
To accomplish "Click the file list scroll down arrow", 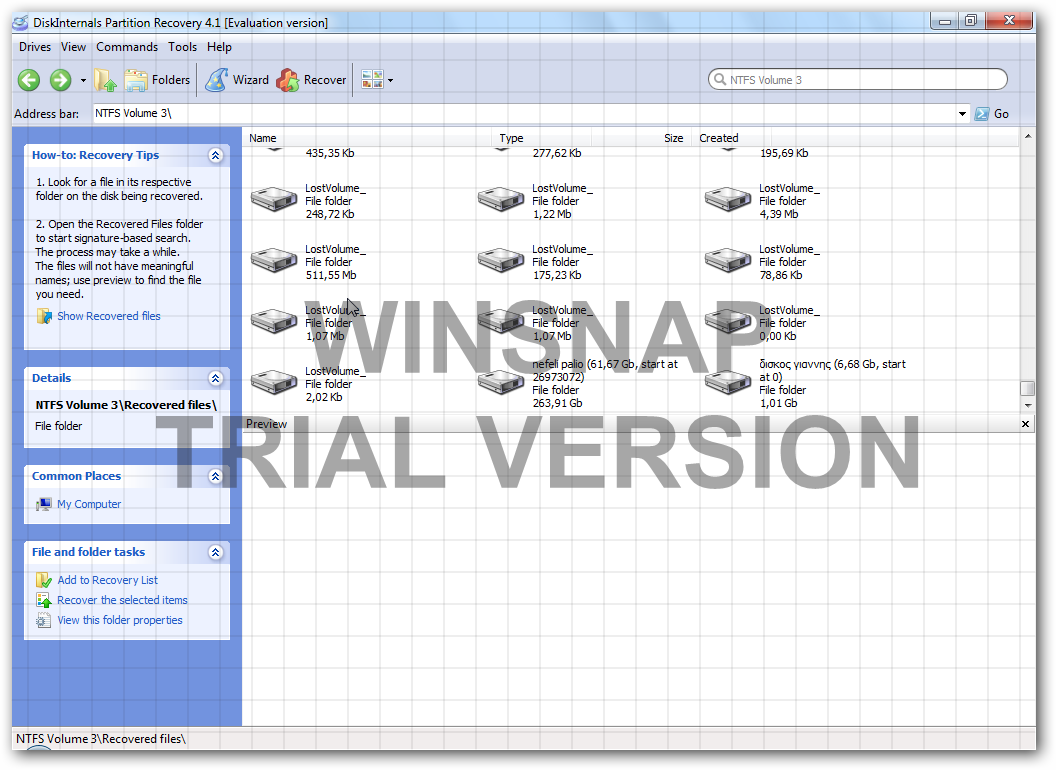I will (1028, 406).
